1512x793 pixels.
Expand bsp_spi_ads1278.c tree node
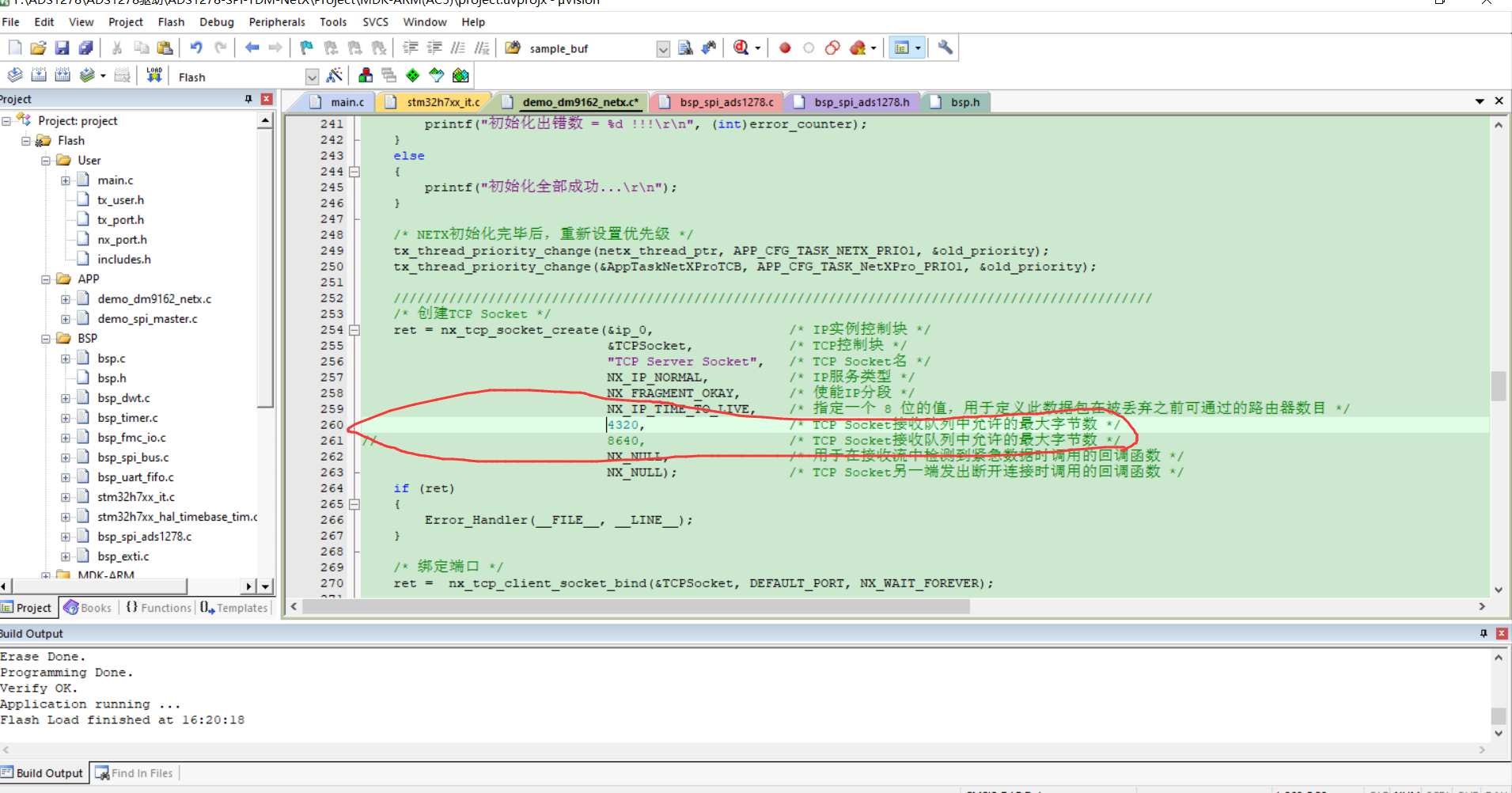coord(66,537)
